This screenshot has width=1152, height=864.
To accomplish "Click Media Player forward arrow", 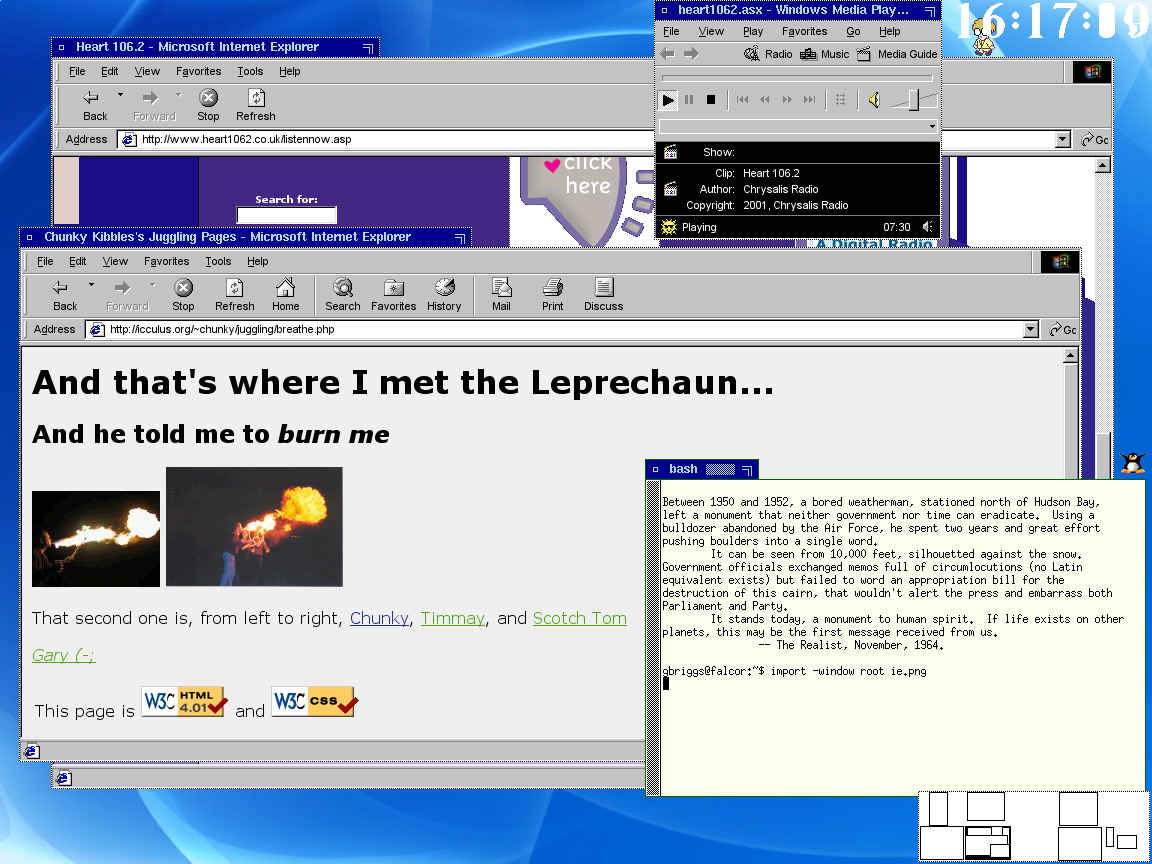I will (691, 54).
